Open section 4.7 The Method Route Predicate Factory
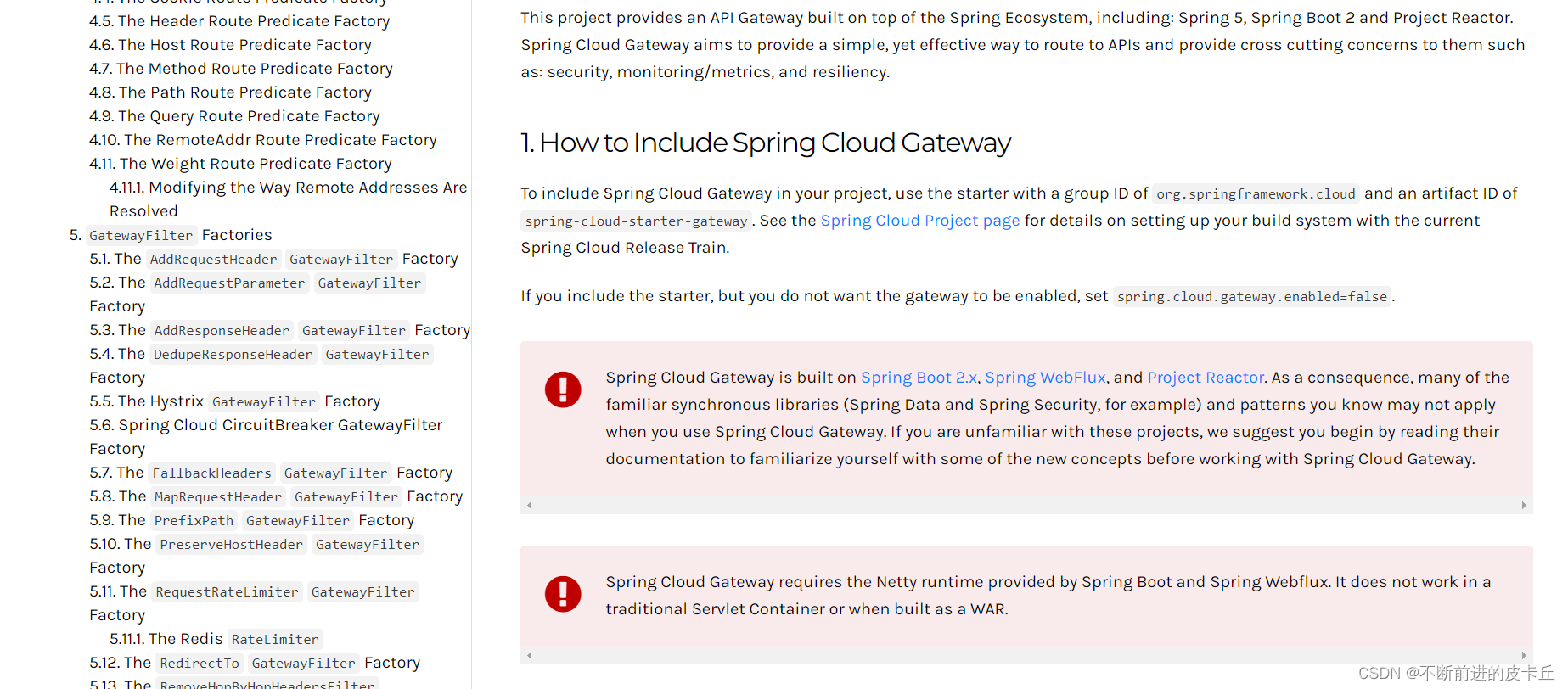 (241, 69)
